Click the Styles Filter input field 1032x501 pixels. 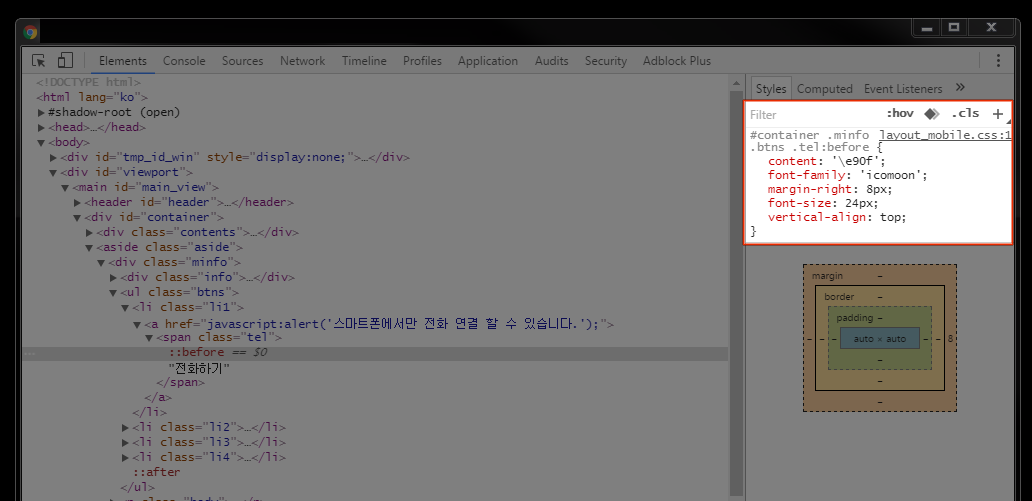tap(813, 115)
